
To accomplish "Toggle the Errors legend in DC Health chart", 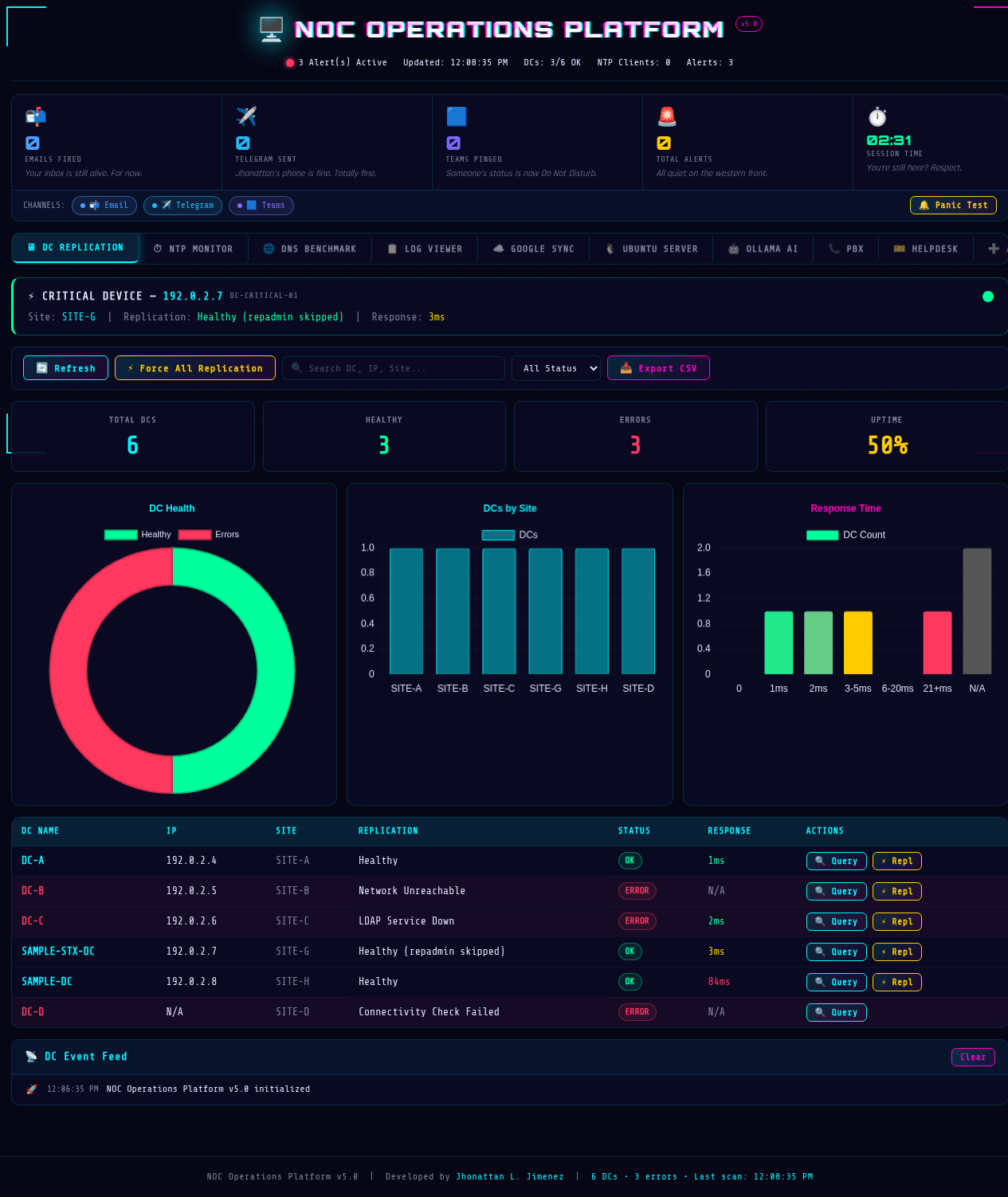I will 209,535.
